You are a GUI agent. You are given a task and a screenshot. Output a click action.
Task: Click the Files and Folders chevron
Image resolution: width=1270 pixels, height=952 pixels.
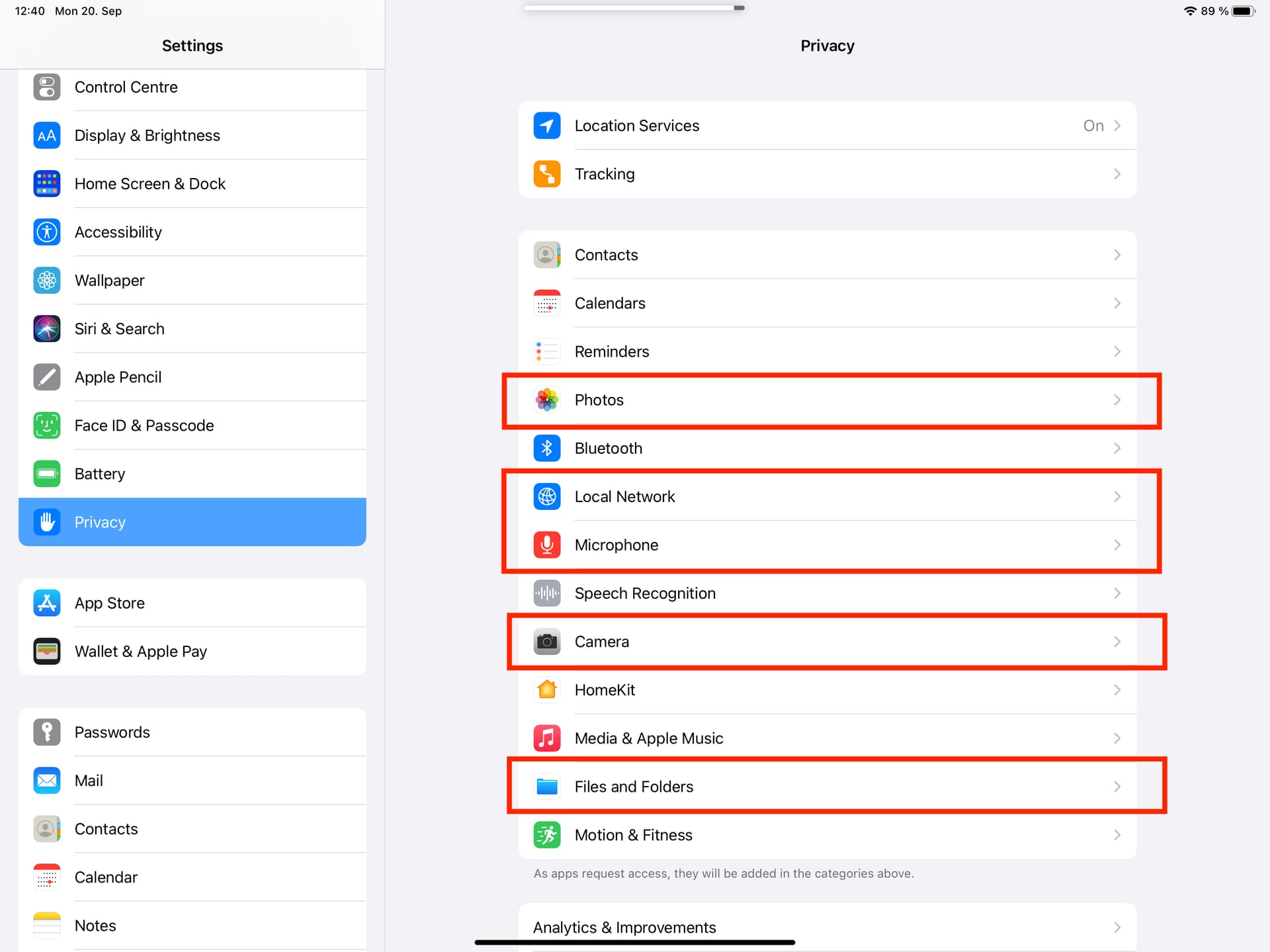(1117, 786)
